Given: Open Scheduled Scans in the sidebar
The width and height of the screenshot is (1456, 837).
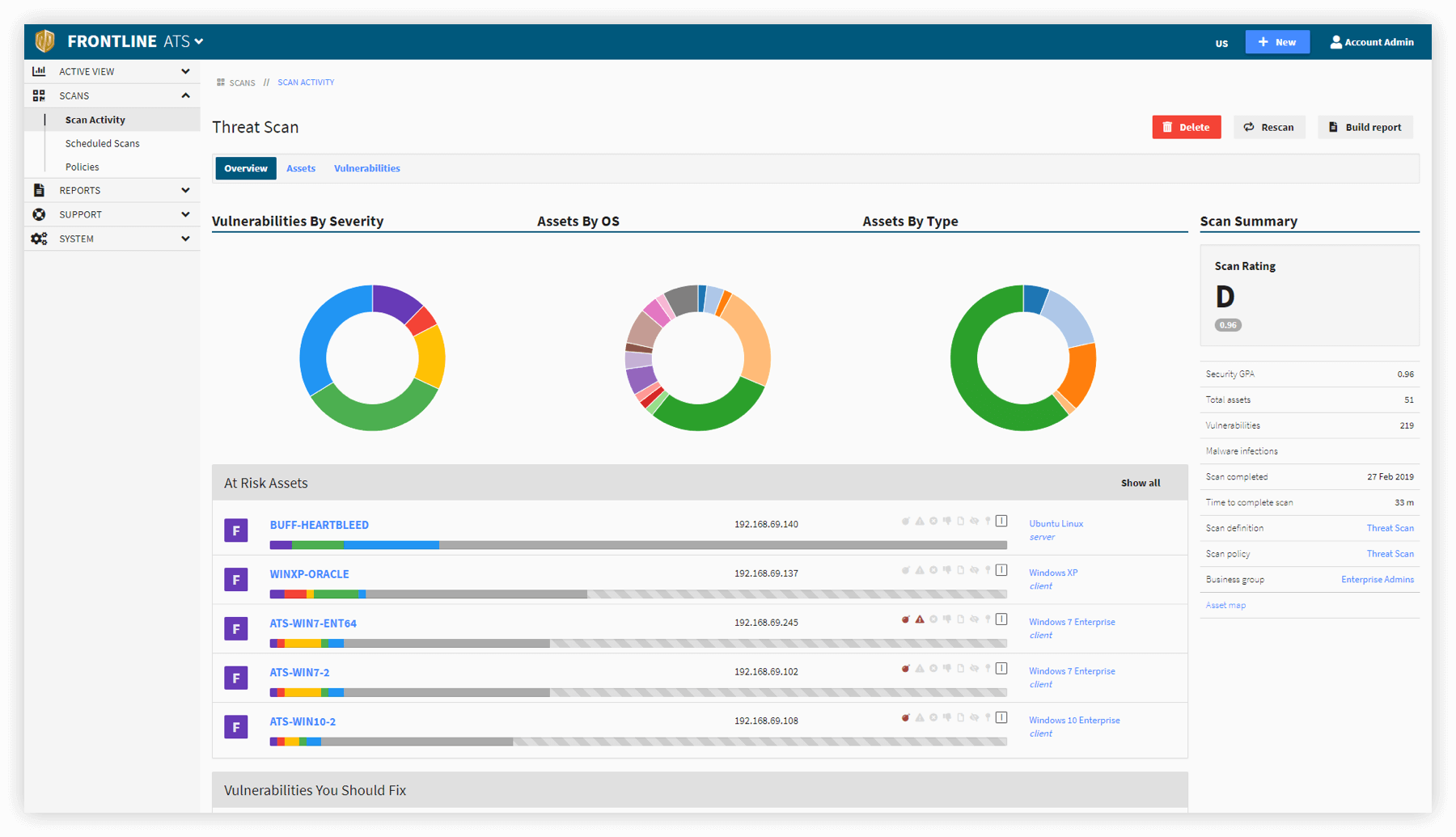Looking at the screenshot, I should coord(103,143).
